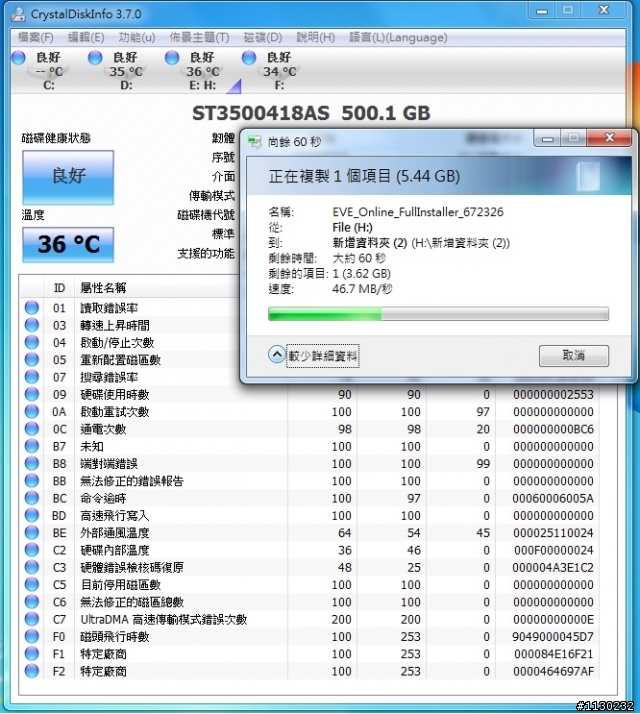This screenshot has width=640, height=714.
Task: Click the 36 °C temperature button
Action: pos(68,245)
